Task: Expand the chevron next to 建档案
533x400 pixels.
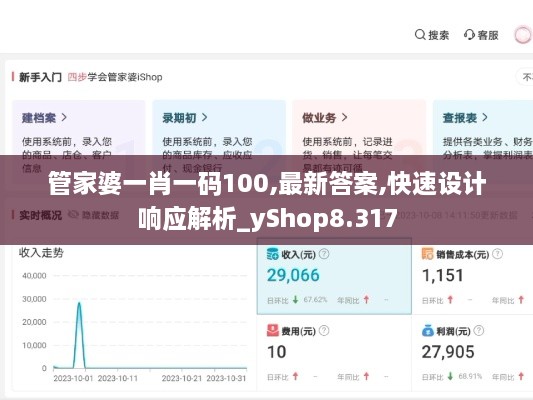Action: click(64, 118)
